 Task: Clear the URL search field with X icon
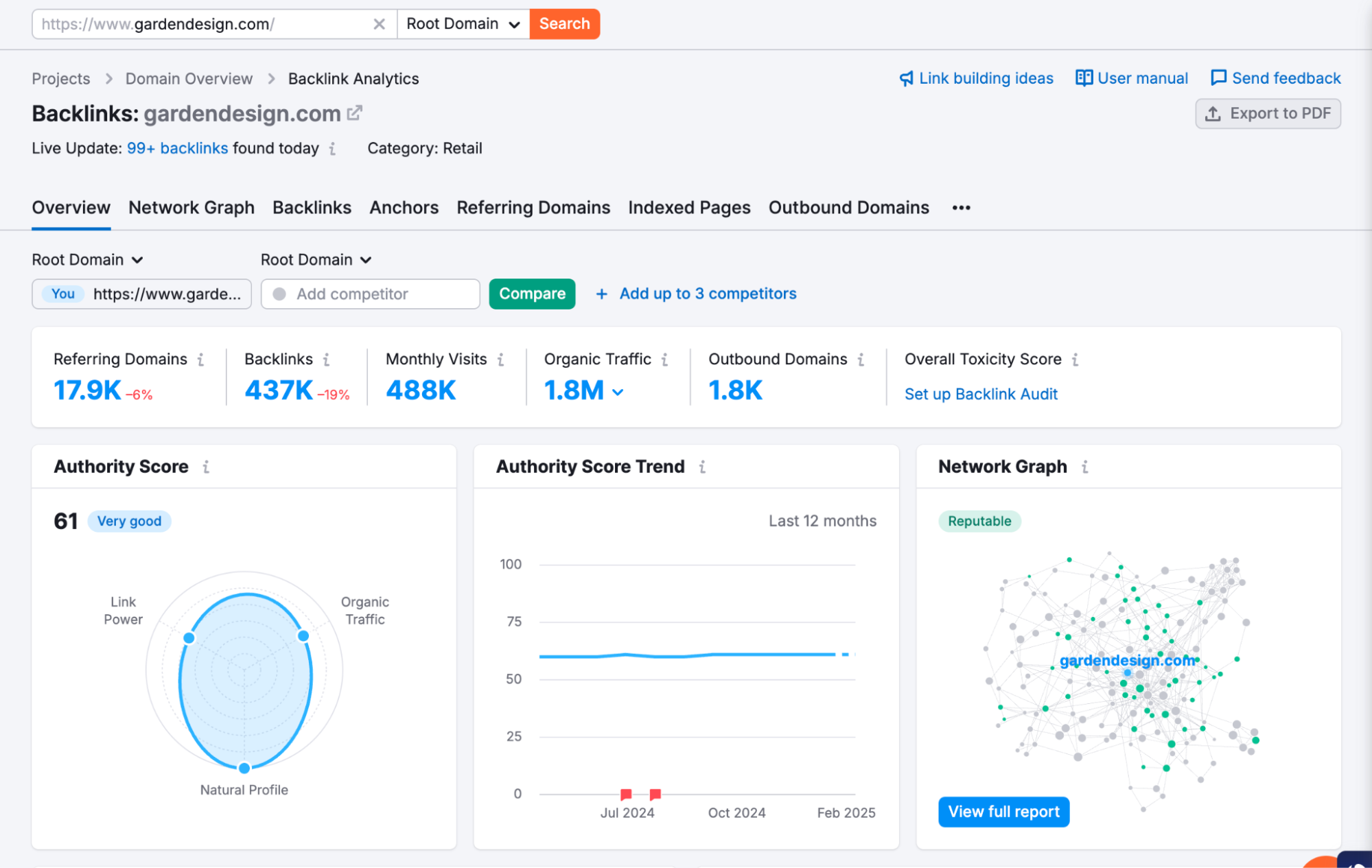coord(379,24)
